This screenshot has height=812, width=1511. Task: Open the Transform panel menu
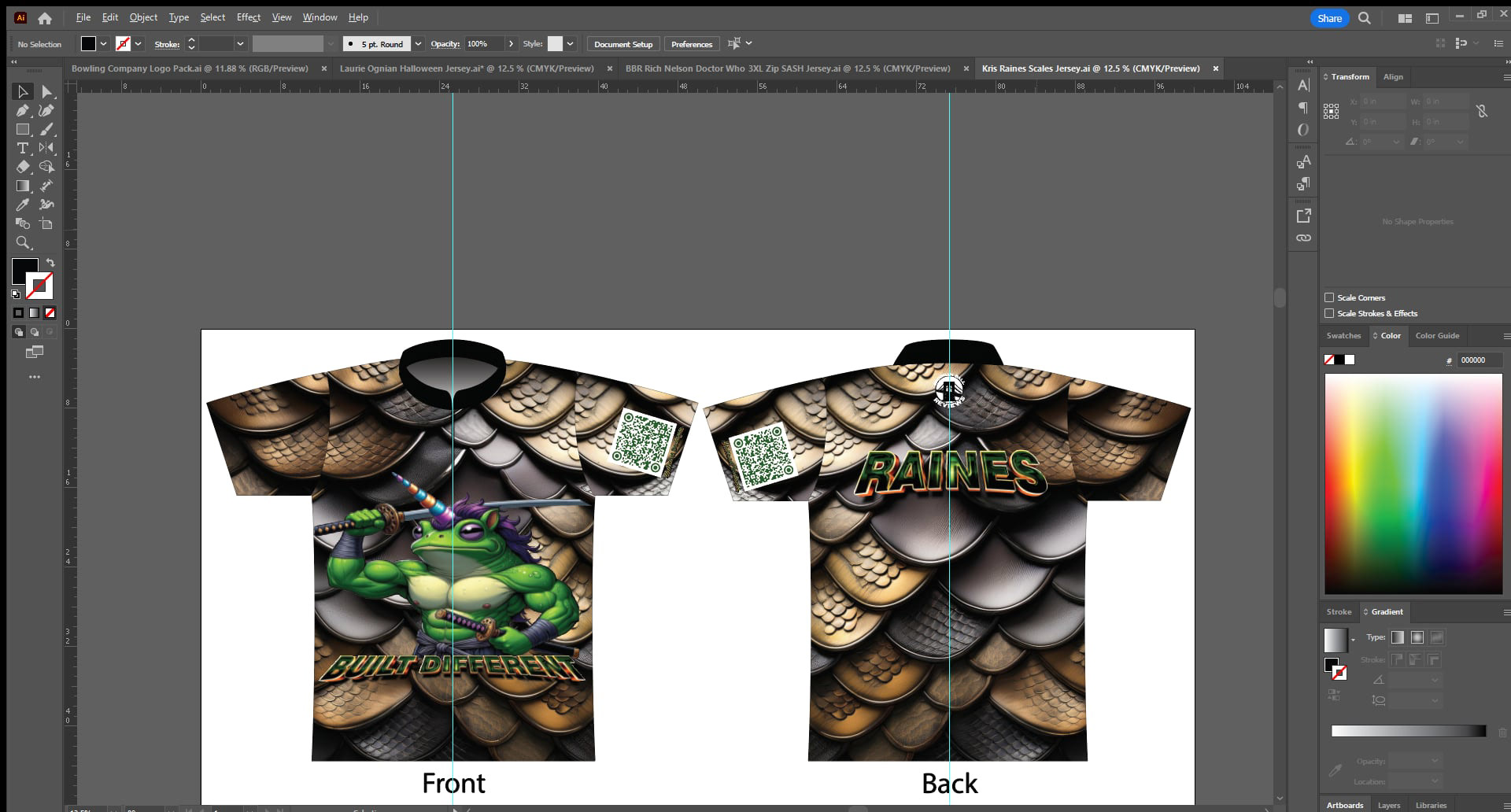coord(1506,77)
